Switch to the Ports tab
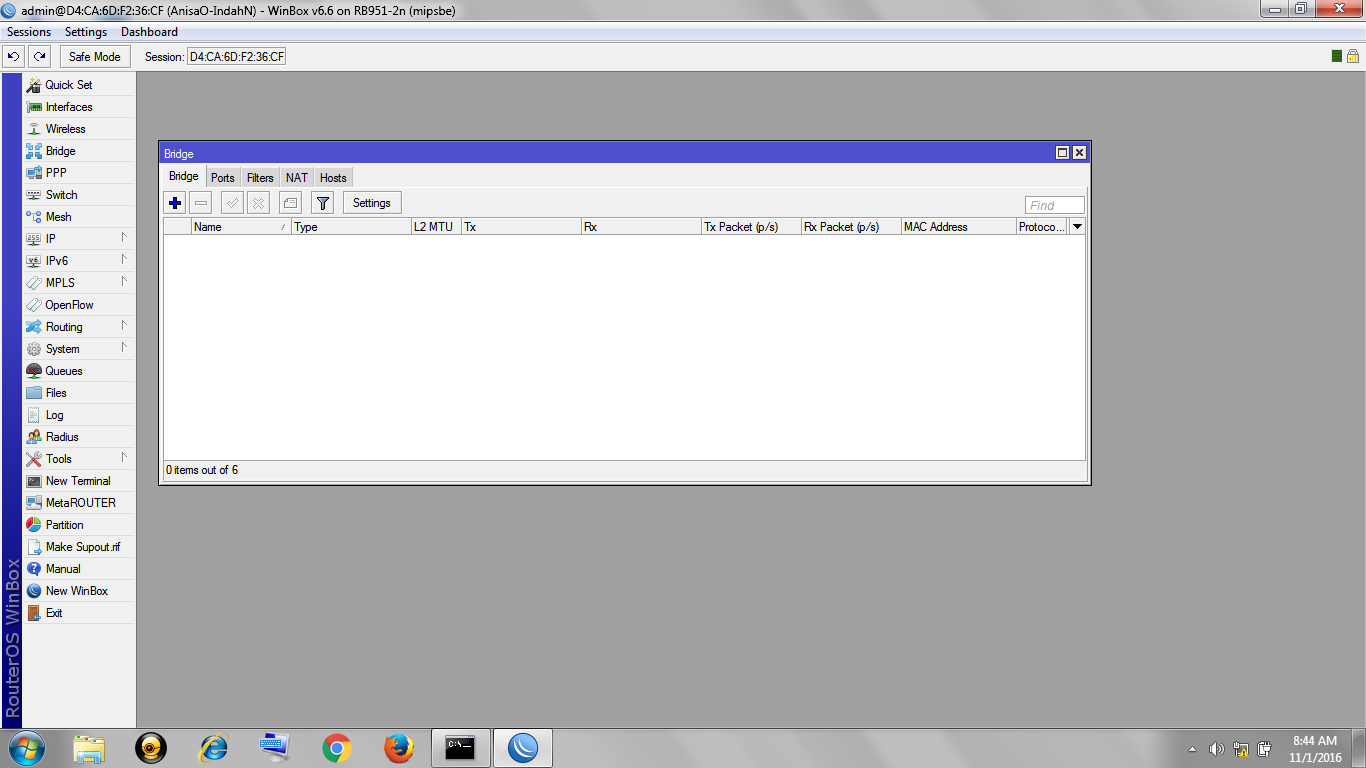 pos(222,177)
